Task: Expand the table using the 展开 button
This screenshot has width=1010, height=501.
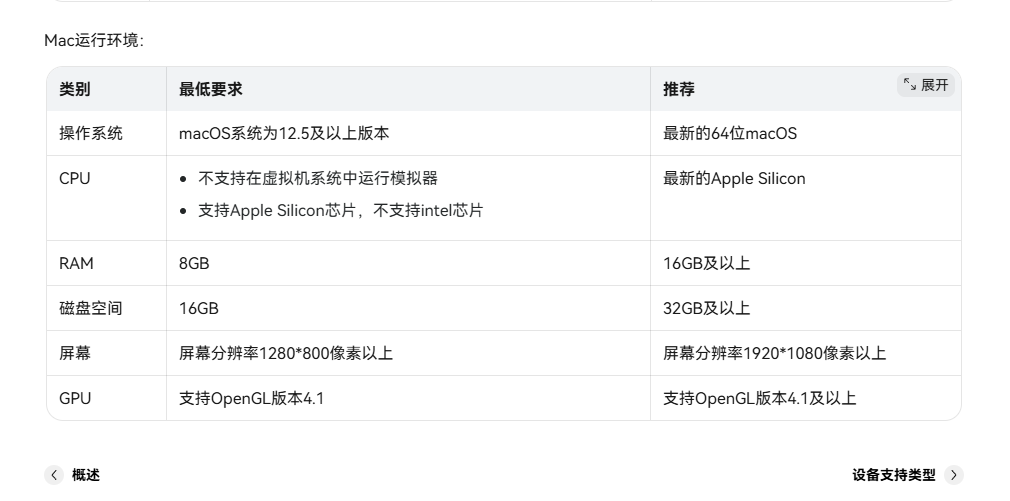Action: [926, 85]
